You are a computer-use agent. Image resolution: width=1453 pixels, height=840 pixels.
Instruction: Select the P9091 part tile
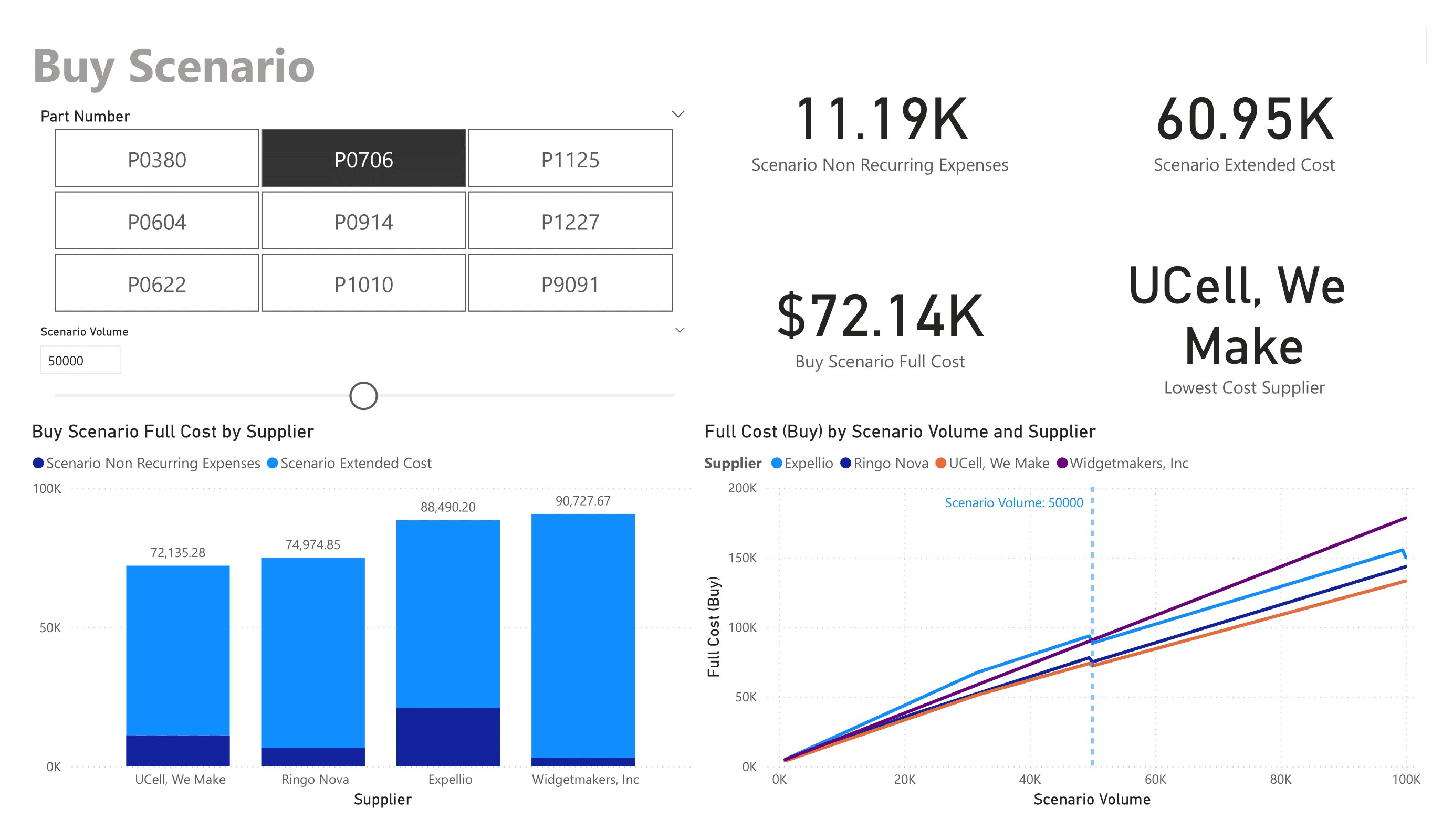tap(570, 283)
